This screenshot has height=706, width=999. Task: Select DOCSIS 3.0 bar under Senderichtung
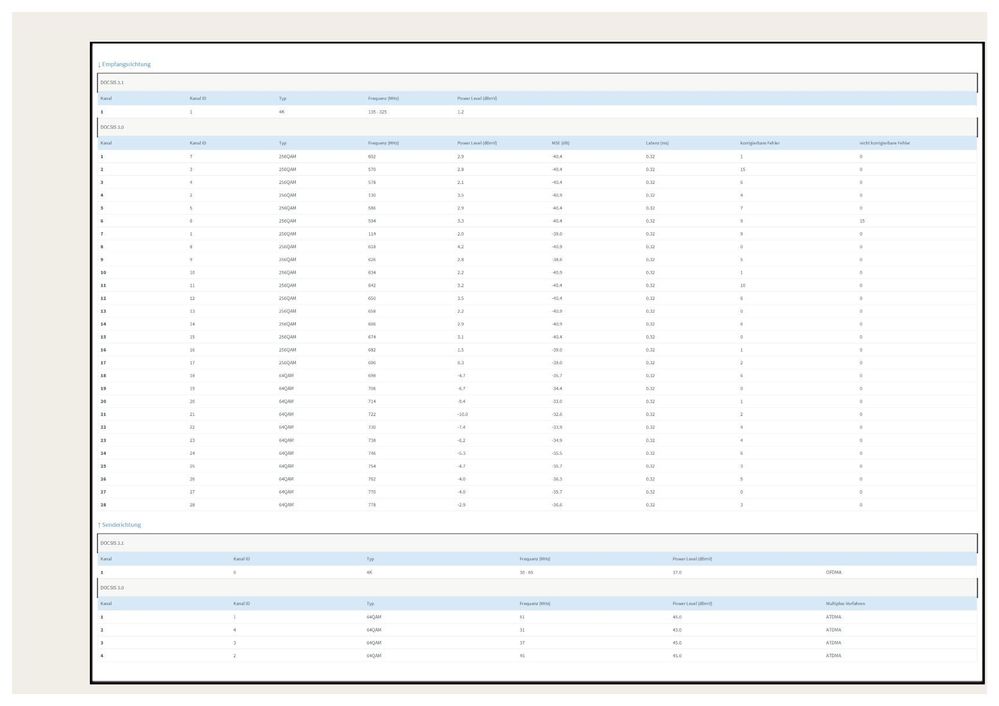coord(537,587)
